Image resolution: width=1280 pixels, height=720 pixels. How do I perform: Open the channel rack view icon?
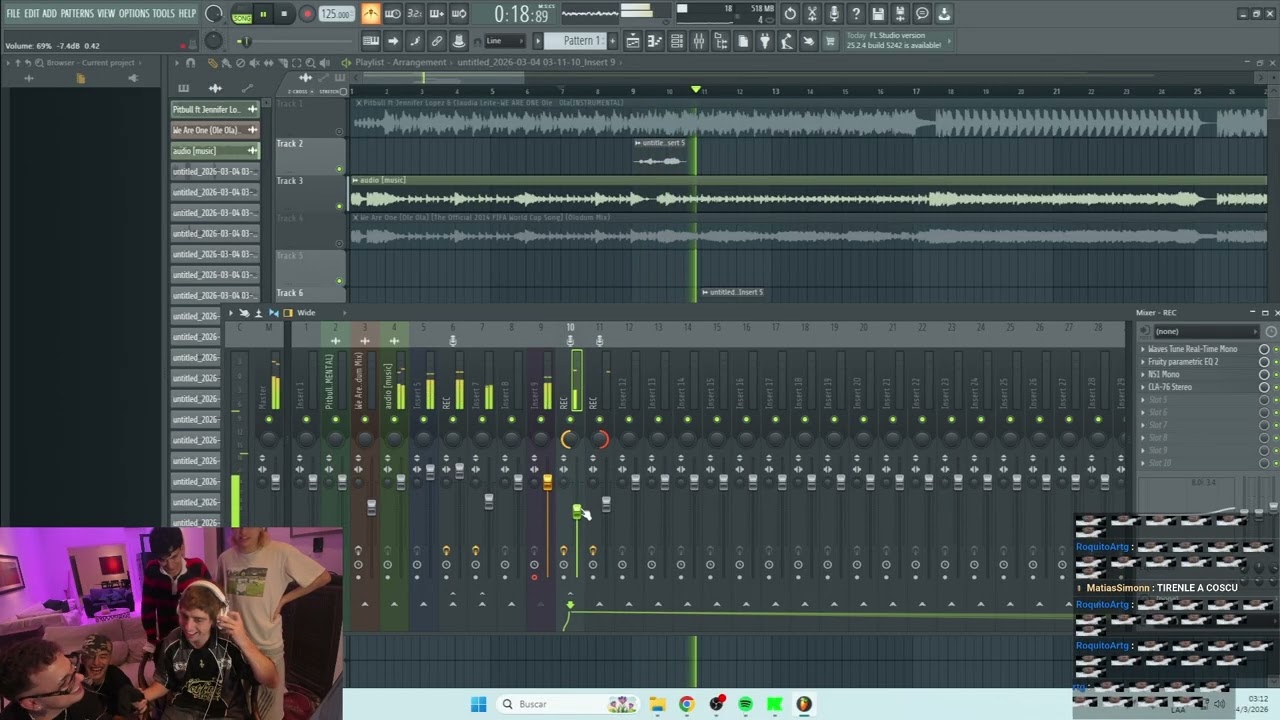(676, 41)
